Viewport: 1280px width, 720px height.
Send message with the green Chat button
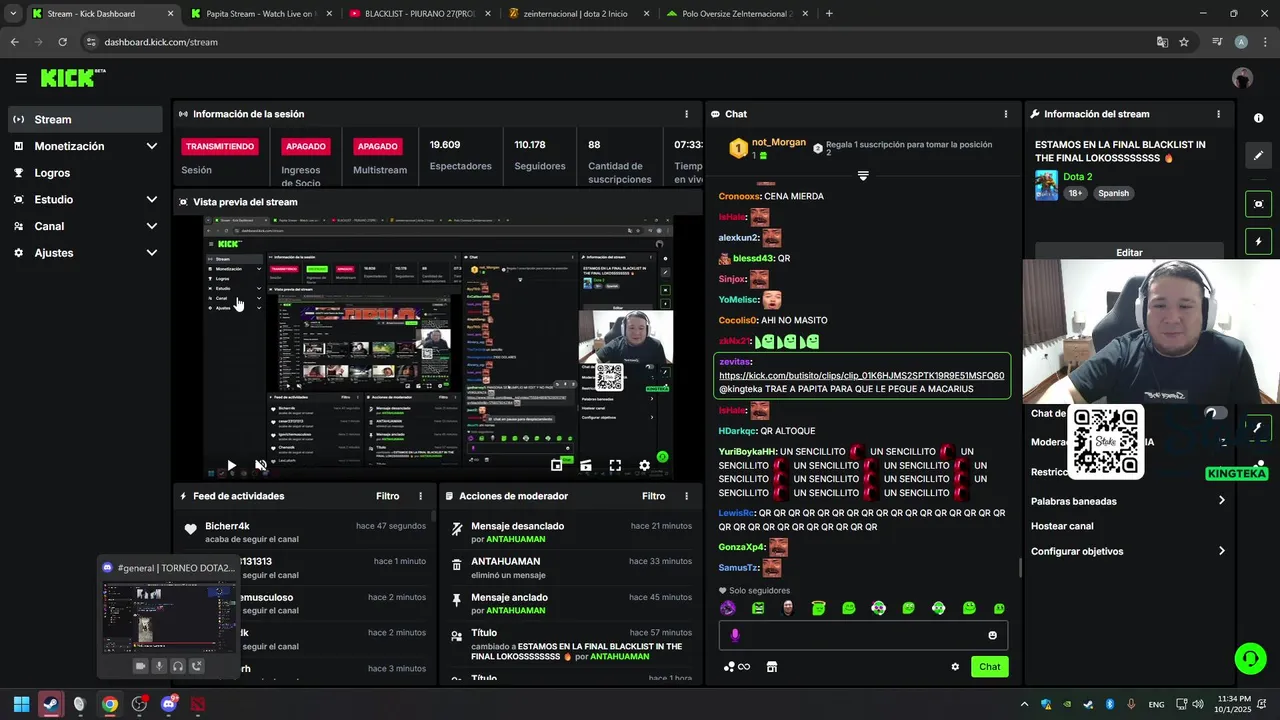tap(989, 667)
